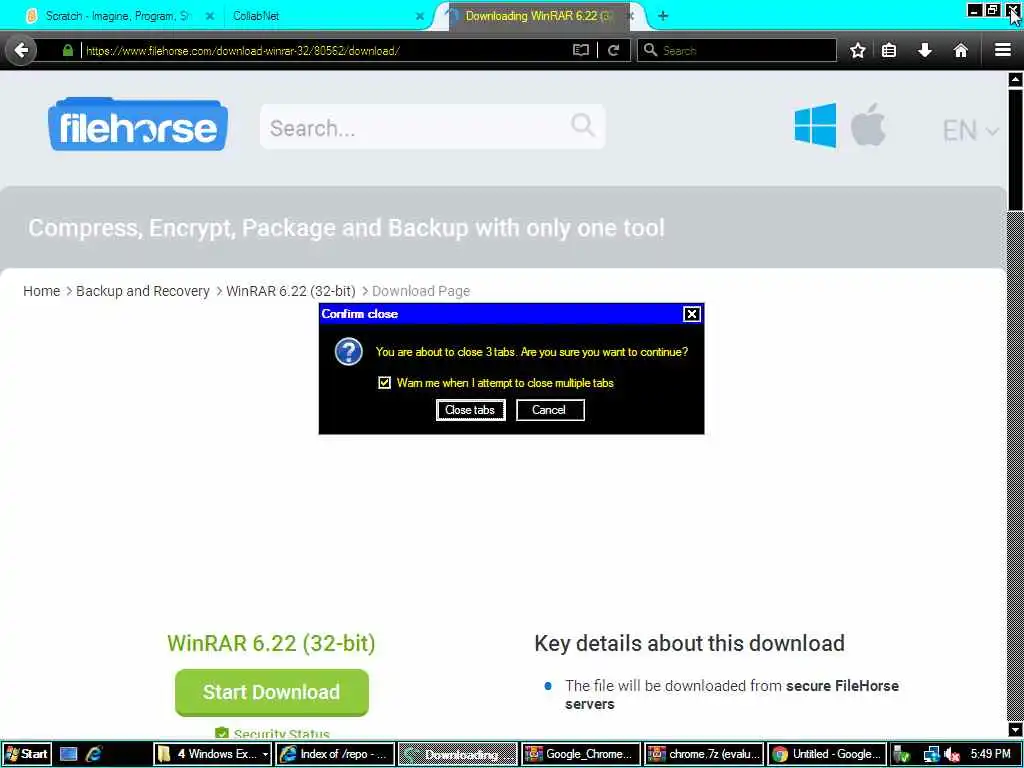Click the Downloading taskbar button
1024x768 pixels.
pyautogui.click(x=458, y=754)
